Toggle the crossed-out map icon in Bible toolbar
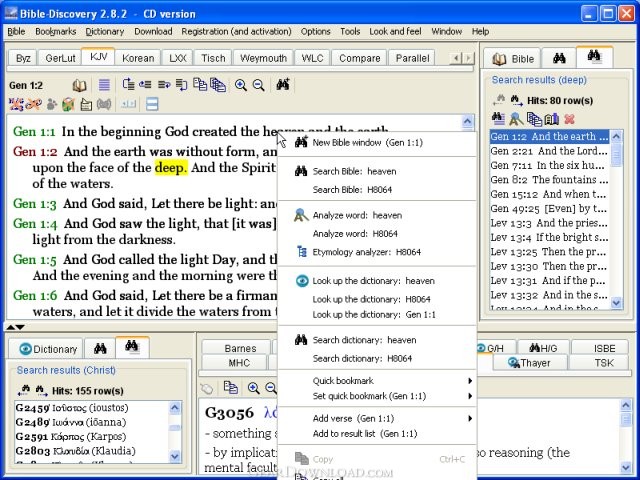The image size is (640, 480). 68,104
